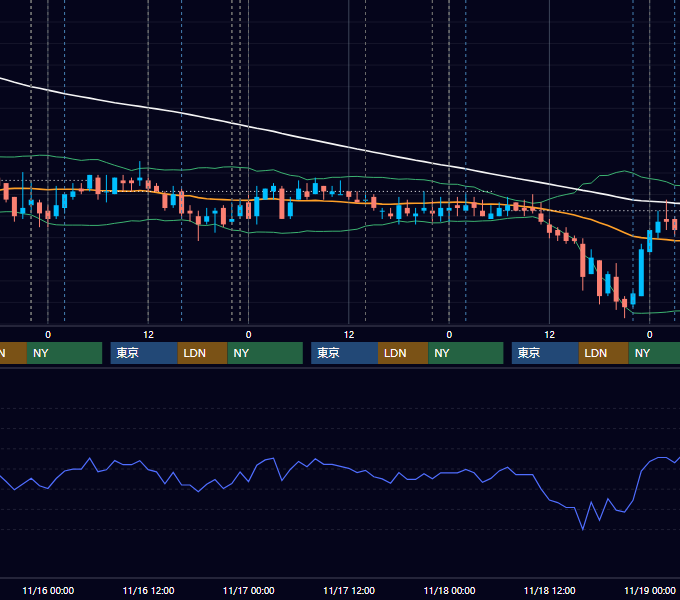This screenshot has width=680, height=600.
Task: Click NY session block spanning 11/16 00:00
Action: click(x=64, y=353)
